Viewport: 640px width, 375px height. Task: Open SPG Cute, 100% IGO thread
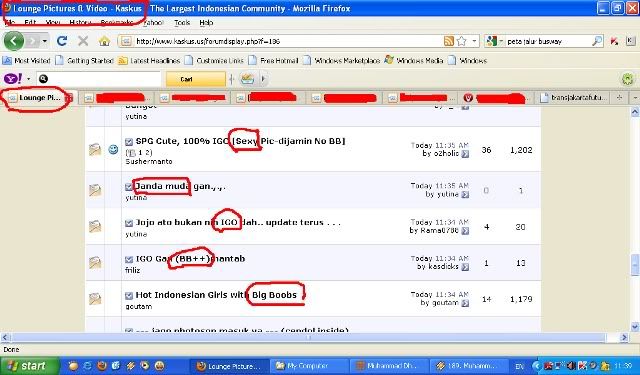point(240,141)
